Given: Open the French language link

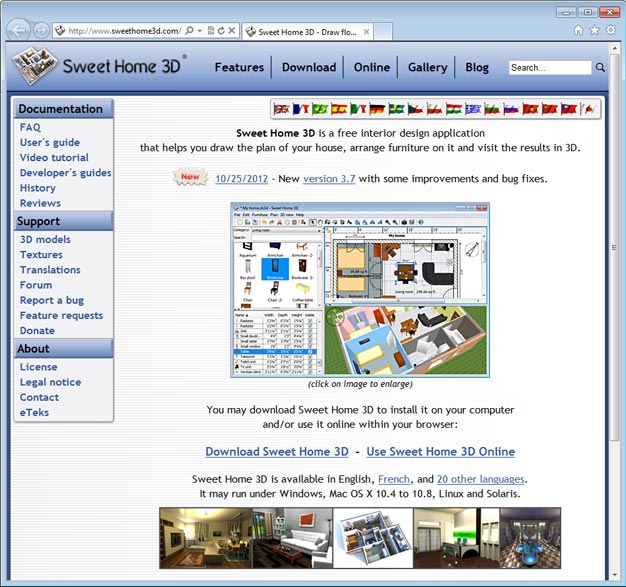Looking at the screenshot, I should point(394,479).
